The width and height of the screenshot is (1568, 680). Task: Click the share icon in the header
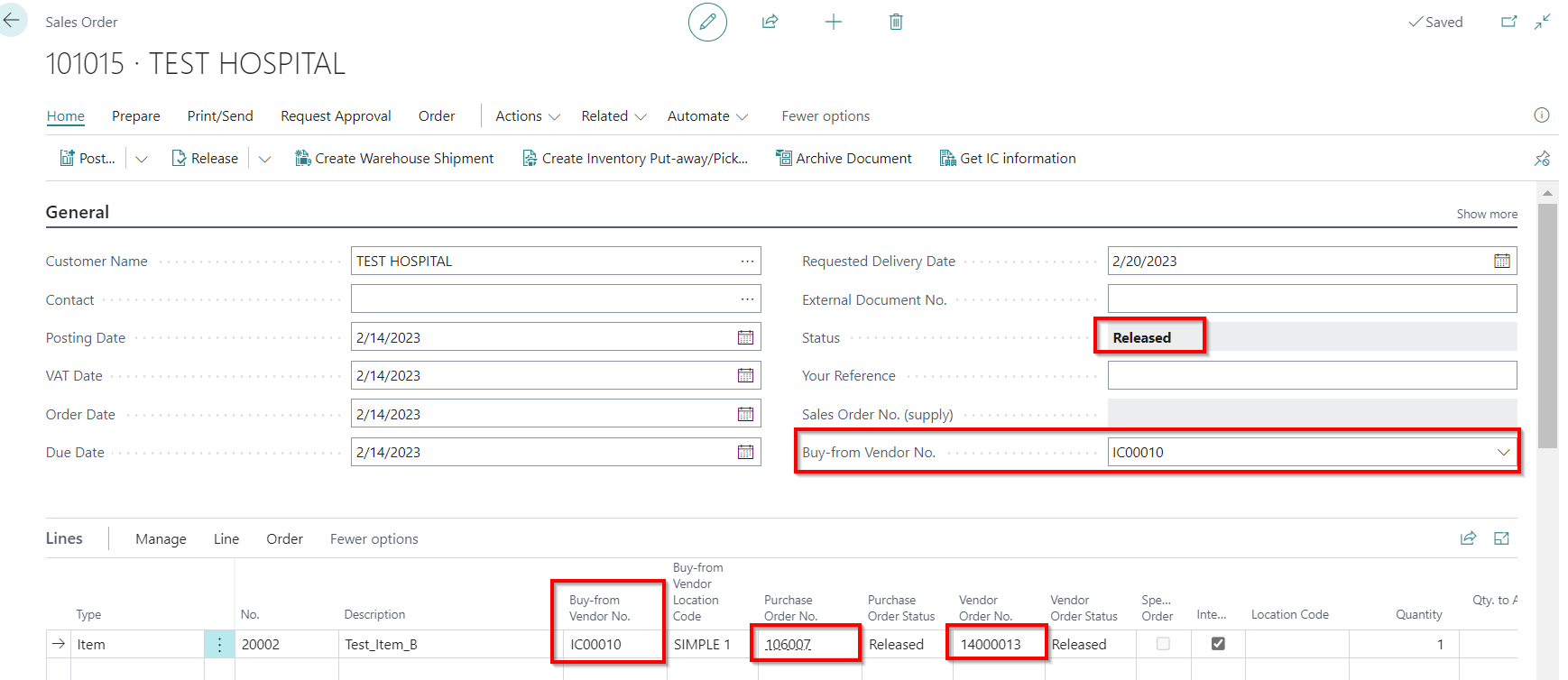(x=770, y=22)
